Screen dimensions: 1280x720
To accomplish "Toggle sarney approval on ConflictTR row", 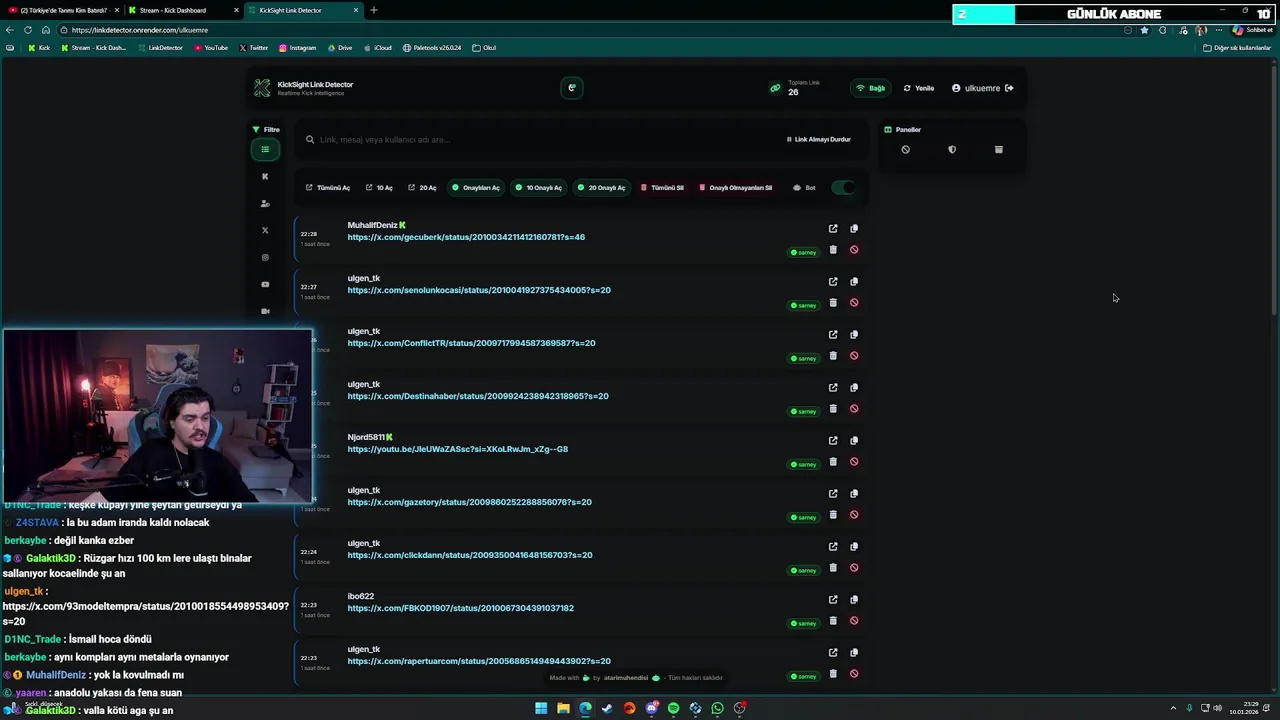I will point(804,359).
